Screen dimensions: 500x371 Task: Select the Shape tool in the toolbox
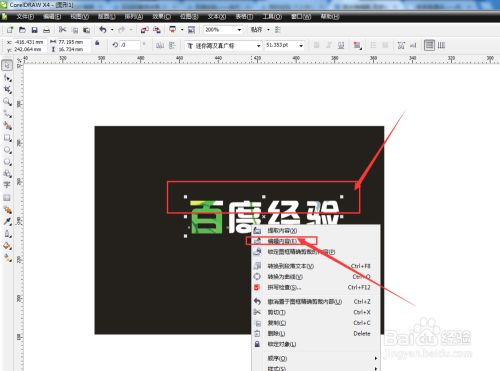tap(7, 77)
